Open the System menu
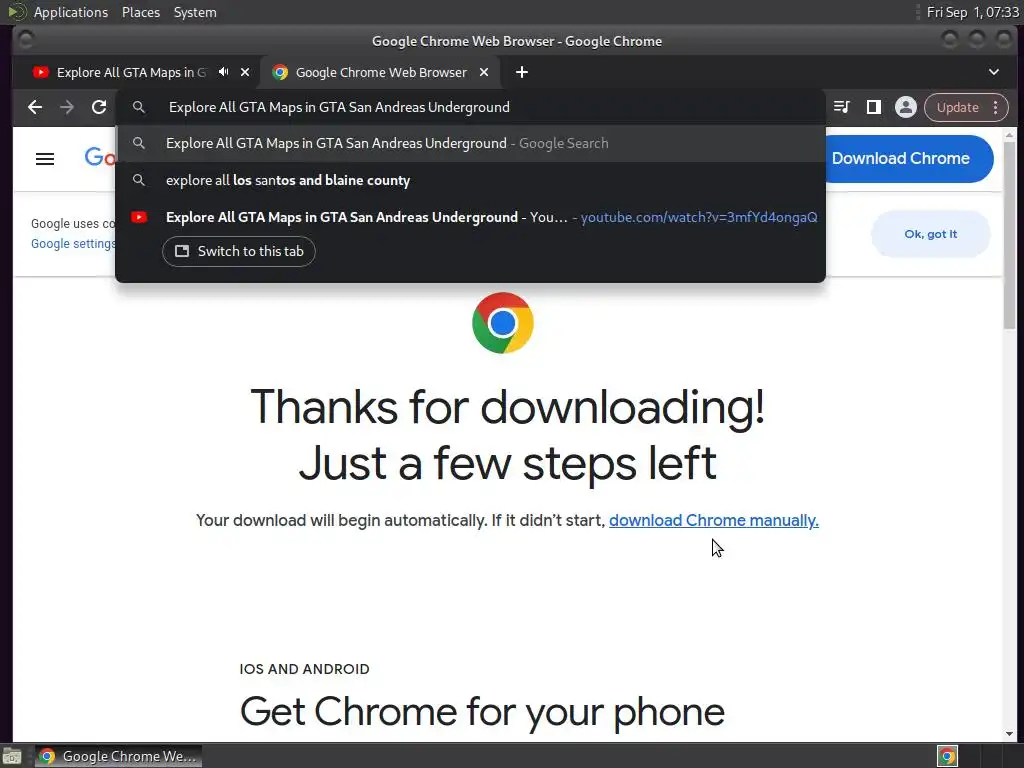 pos(195,12)
